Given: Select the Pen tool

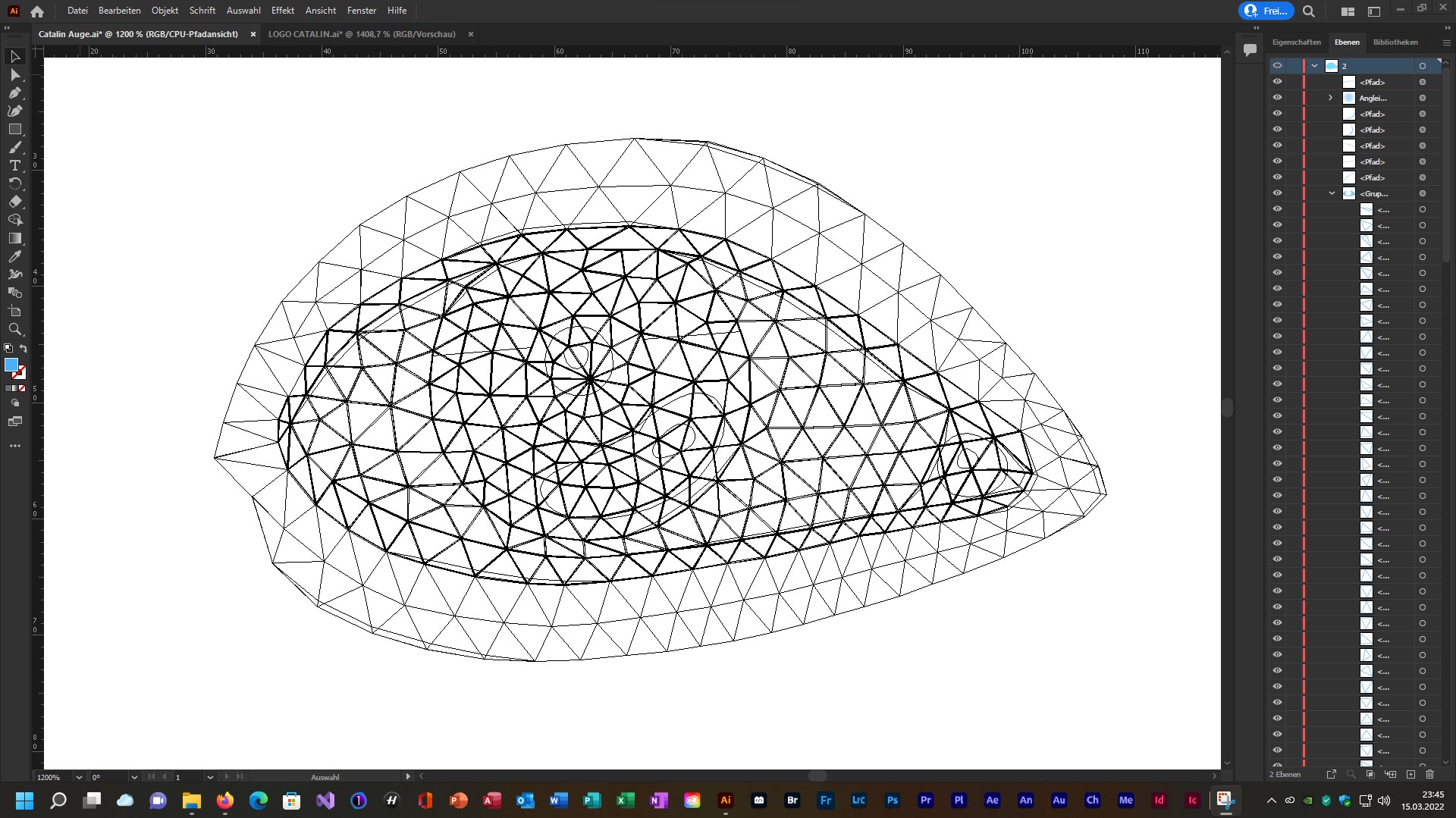Looking at the screenshot, I should coord(14,93).
